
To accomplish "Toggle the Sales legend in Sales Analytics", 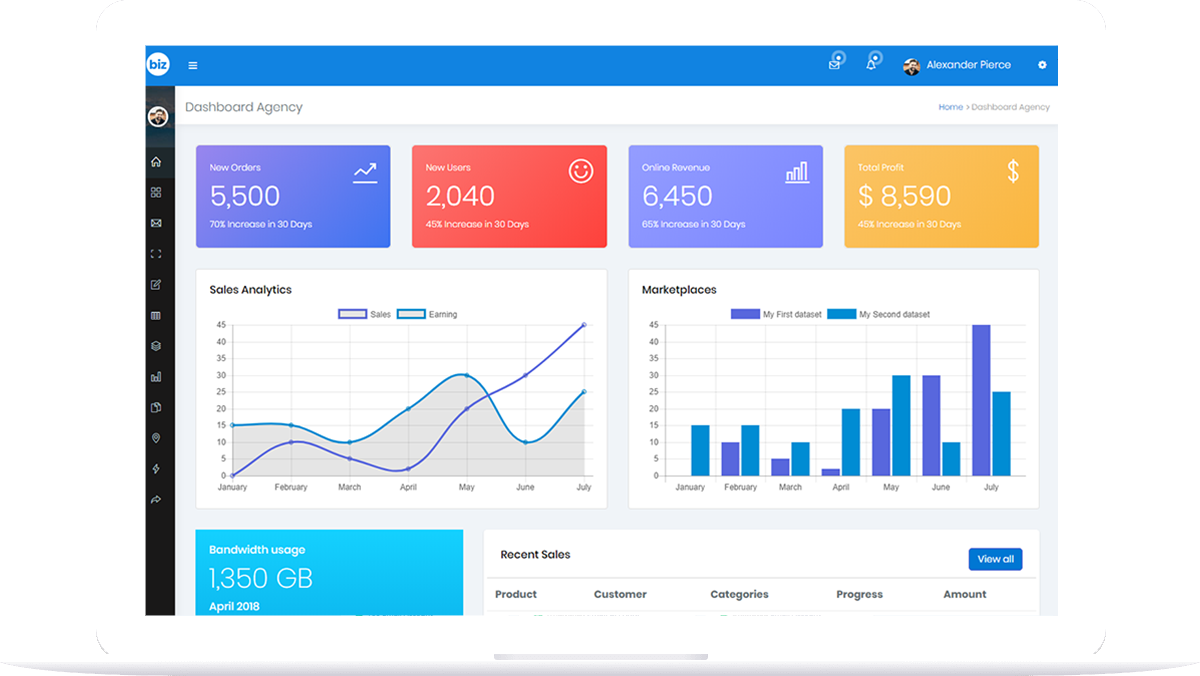I will (x=365, y=314).
